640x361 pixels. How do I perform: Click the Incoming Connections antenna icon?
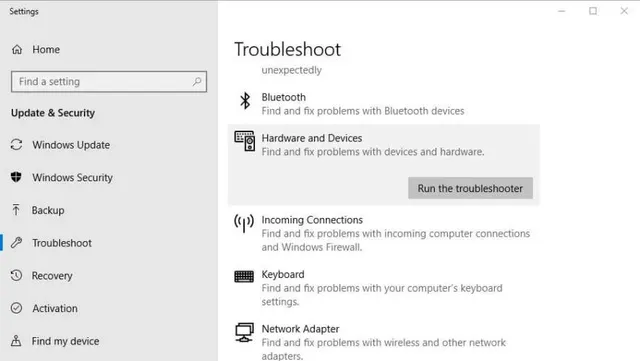[x=244, y=223]
